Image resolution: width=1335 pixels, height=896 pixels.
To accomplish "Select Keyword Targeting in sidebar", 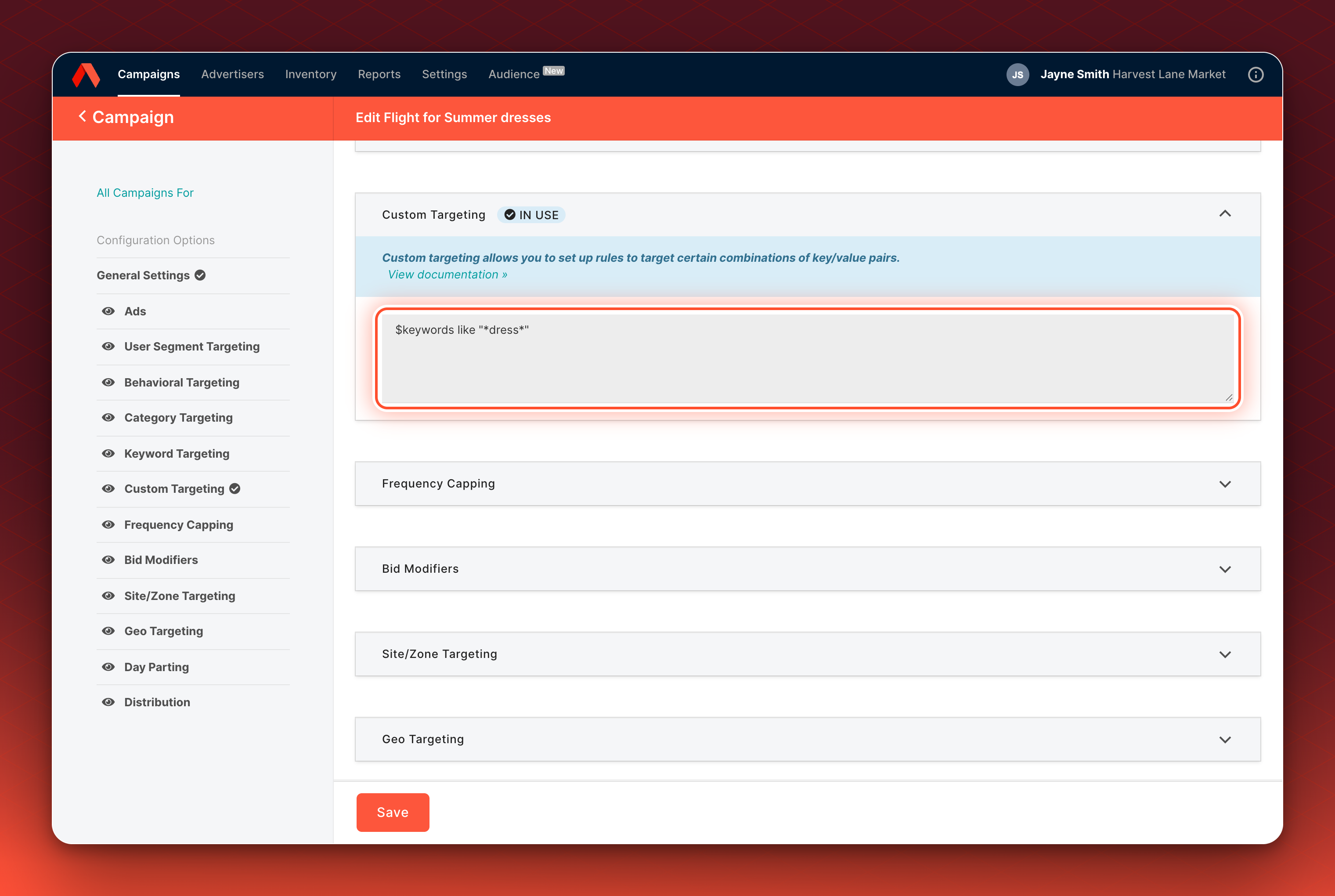I will point(177,453).
